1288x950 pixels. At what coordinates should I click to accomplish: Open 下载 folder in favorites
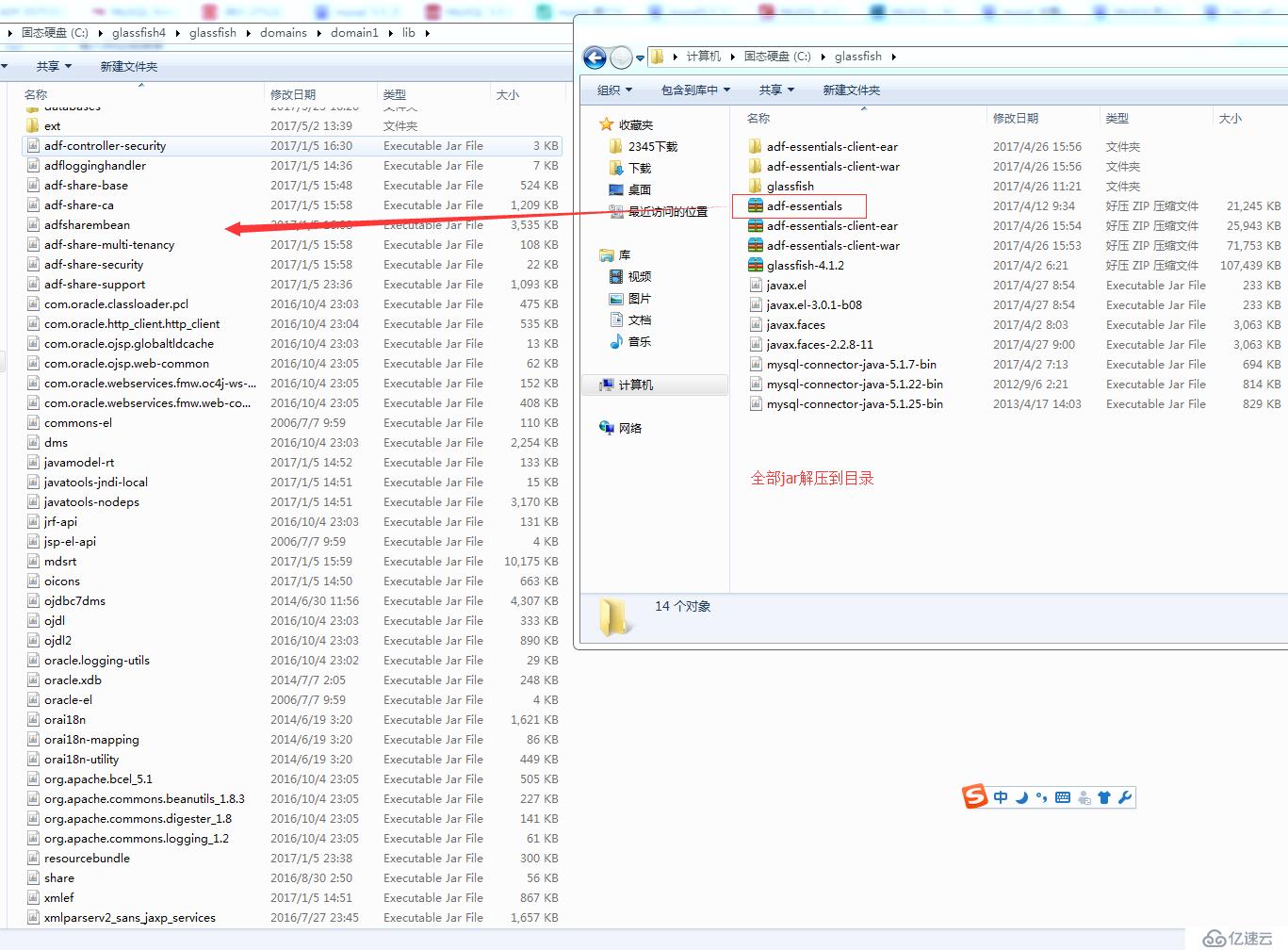[630, 168]
